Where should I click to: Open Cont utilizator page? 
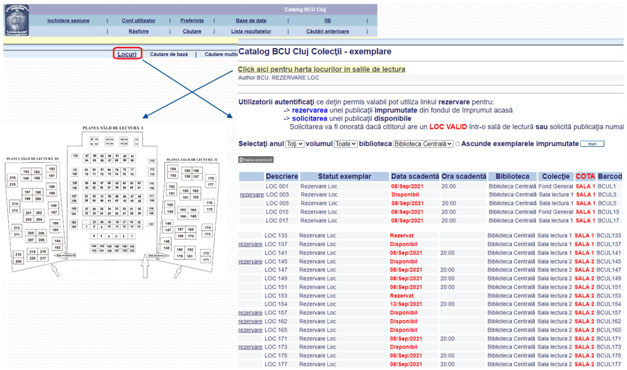[138, 20]
